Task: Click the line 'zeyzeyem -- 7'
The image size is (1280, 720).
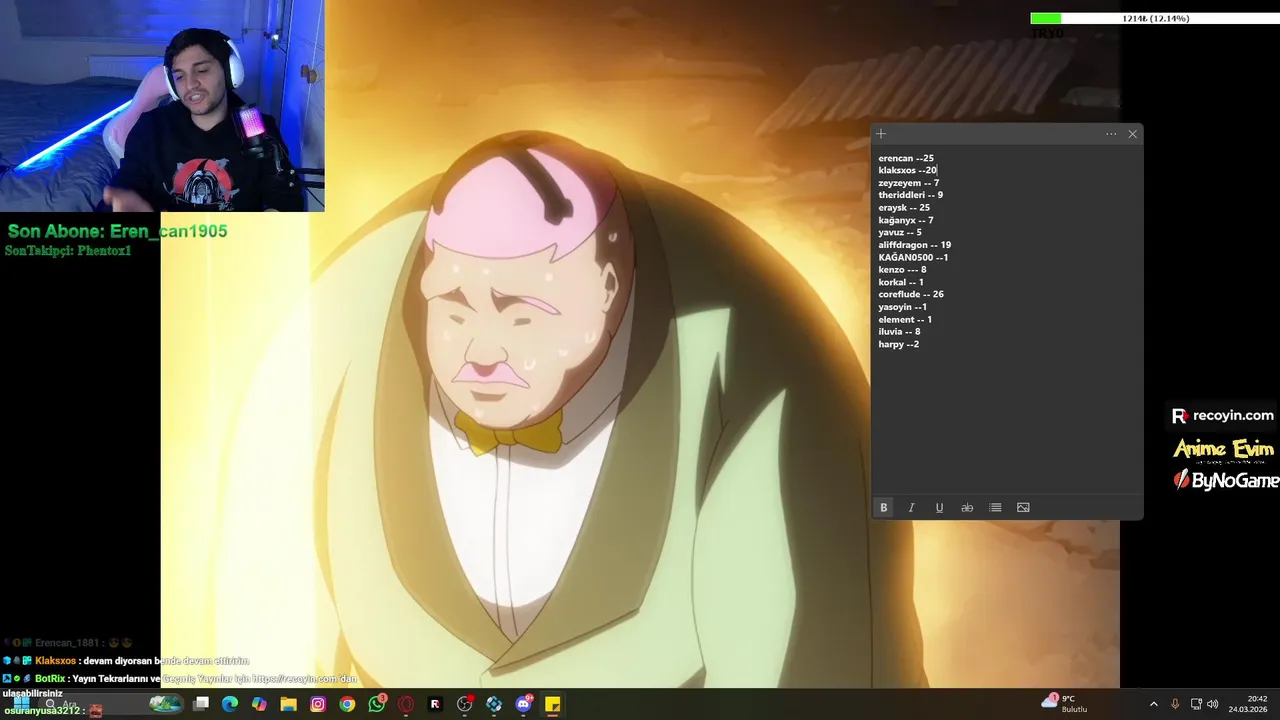Action: coord(909,183)
